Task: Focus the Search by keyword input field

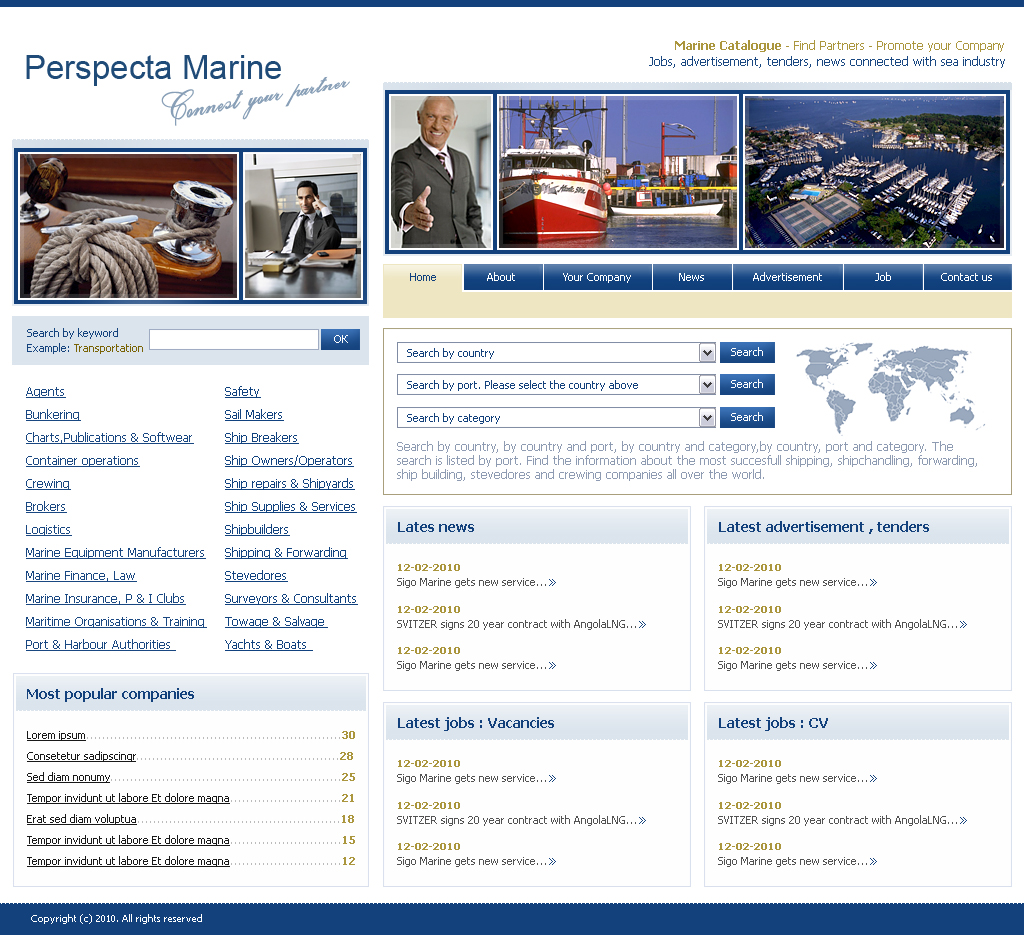Action: coord(234,339)
